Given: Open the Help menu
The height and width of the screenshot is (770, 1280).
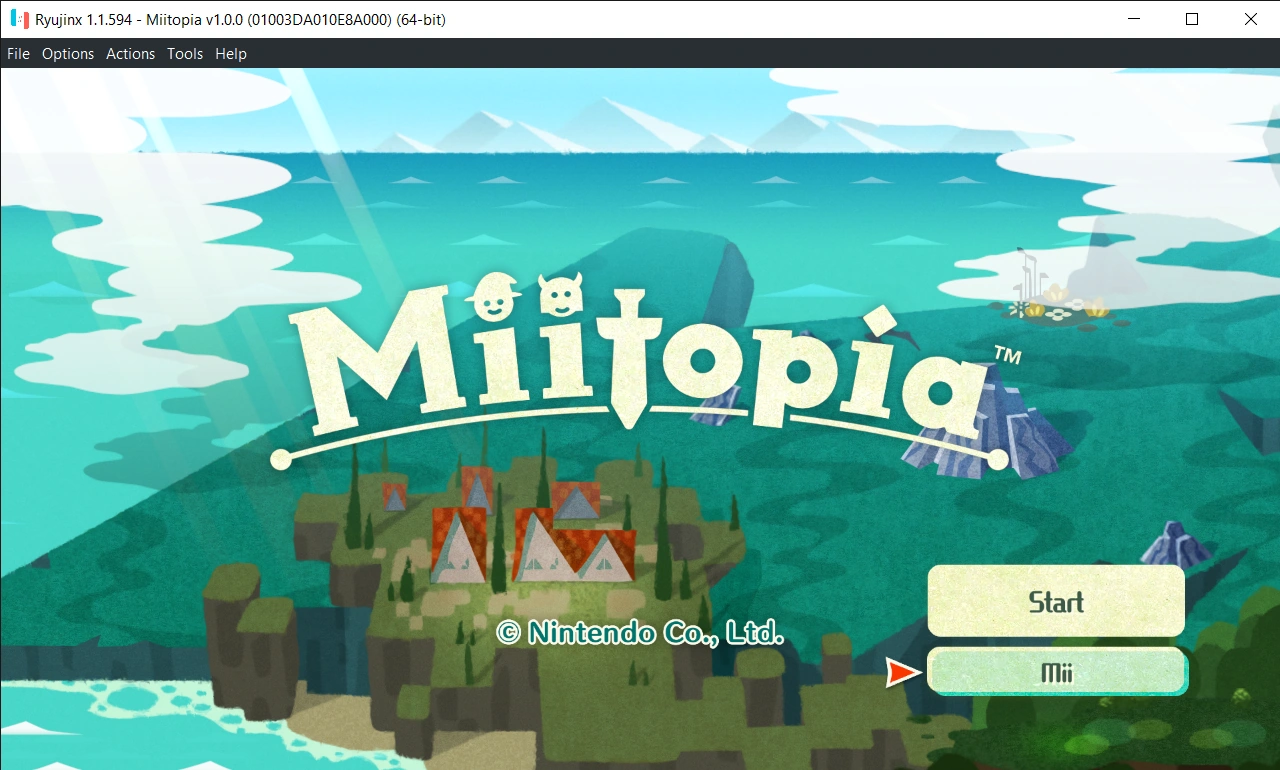Looking at the screenshot, I should (x=230, y=54).
